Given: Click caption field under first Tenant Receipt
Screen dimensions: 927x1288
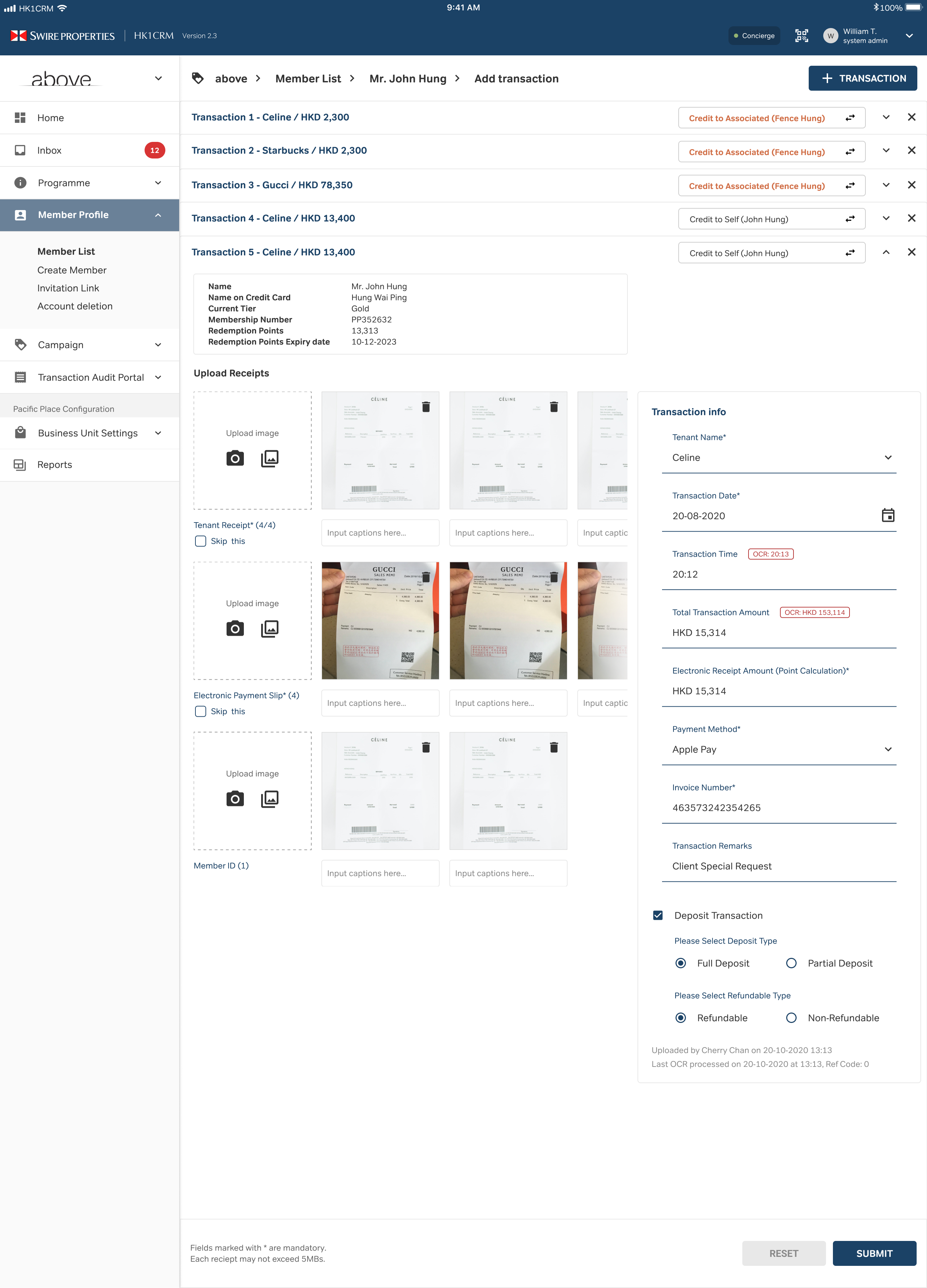Looking at the screenshot, I should click(x=380, y=533).
